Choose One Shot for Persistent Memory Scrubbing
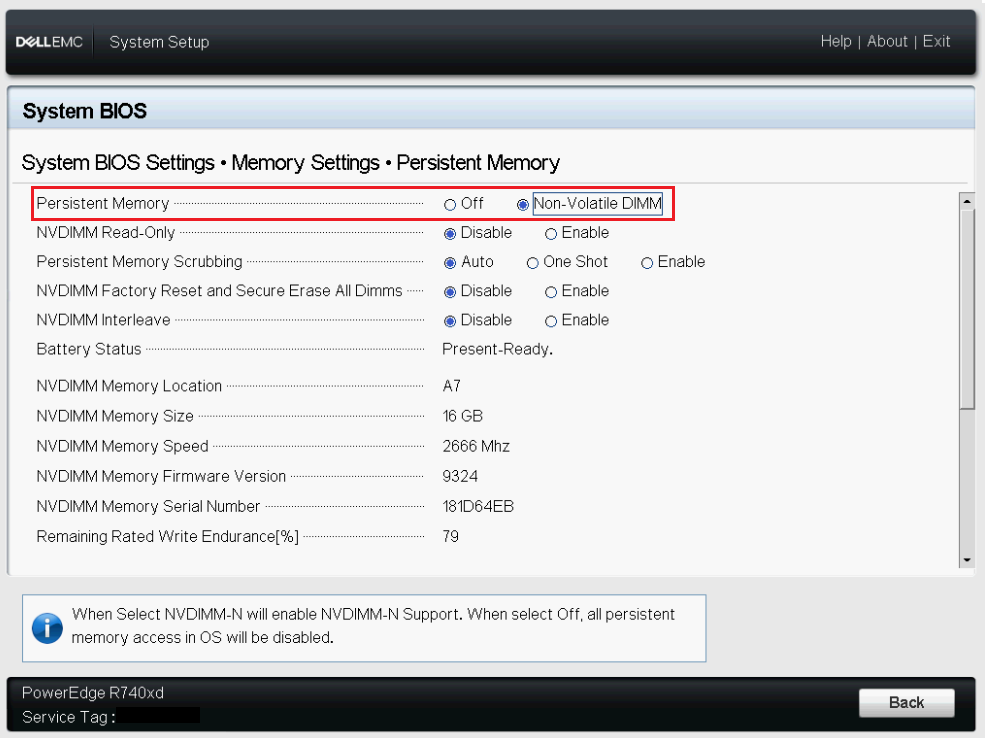The image size is (985, 738). coord(533,262)
